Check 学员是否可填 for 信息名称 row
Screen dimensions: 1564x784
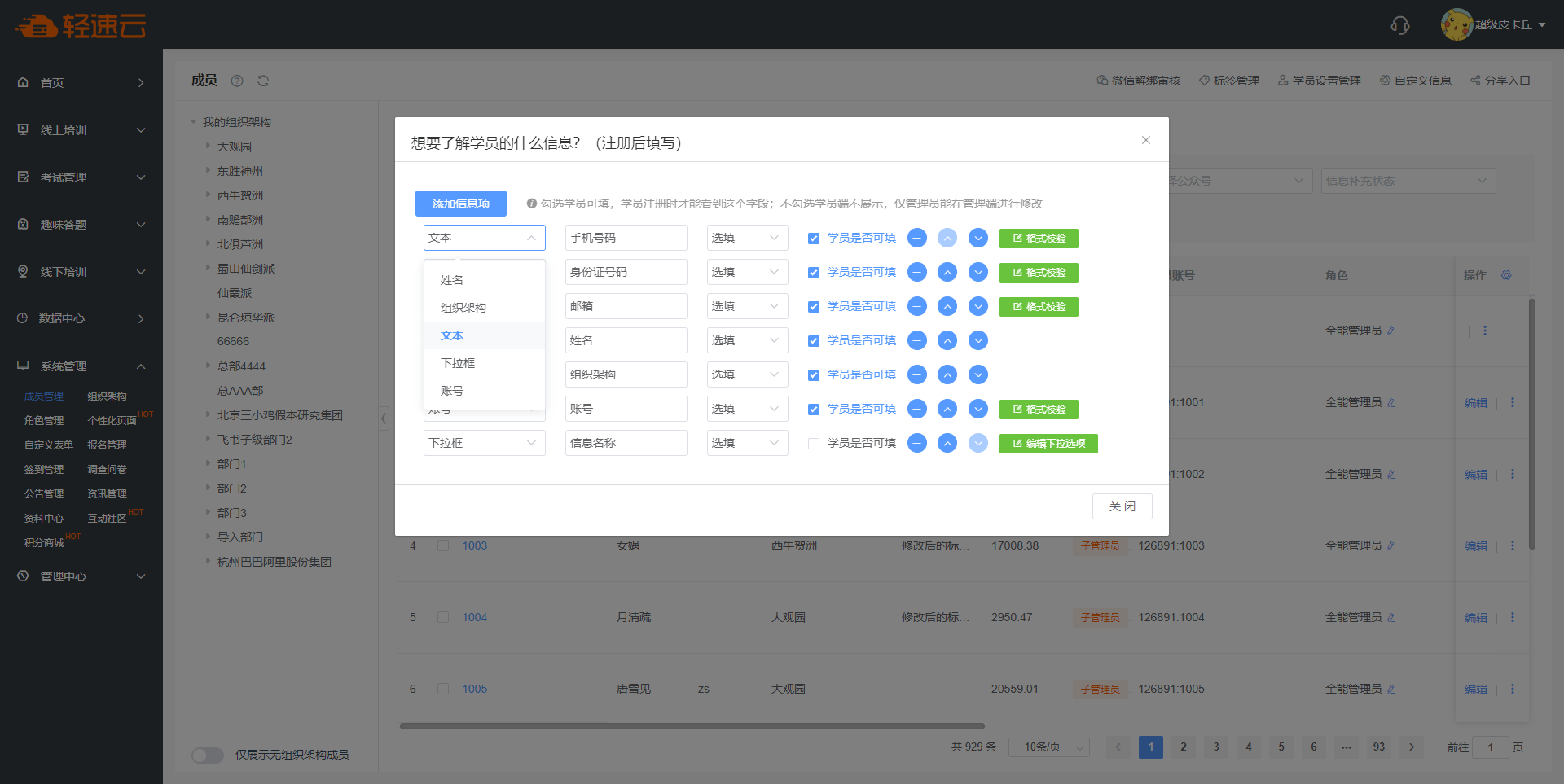point(813,444)
